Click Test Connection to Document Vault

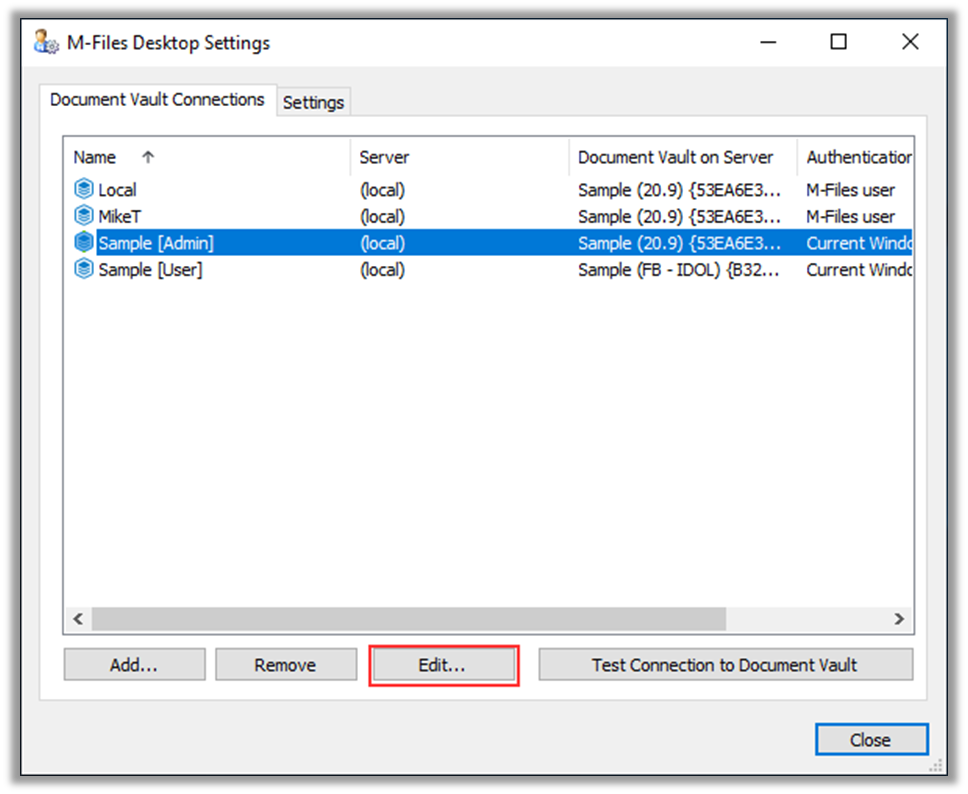pyautogui.click(x=725, y=664)
